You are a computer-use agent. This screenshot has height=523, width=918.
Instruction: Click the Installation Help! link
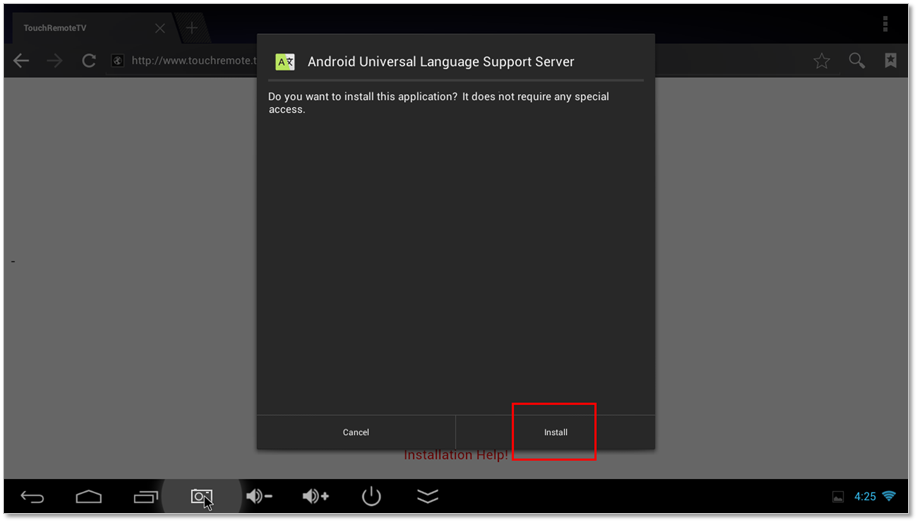(455, 455)
